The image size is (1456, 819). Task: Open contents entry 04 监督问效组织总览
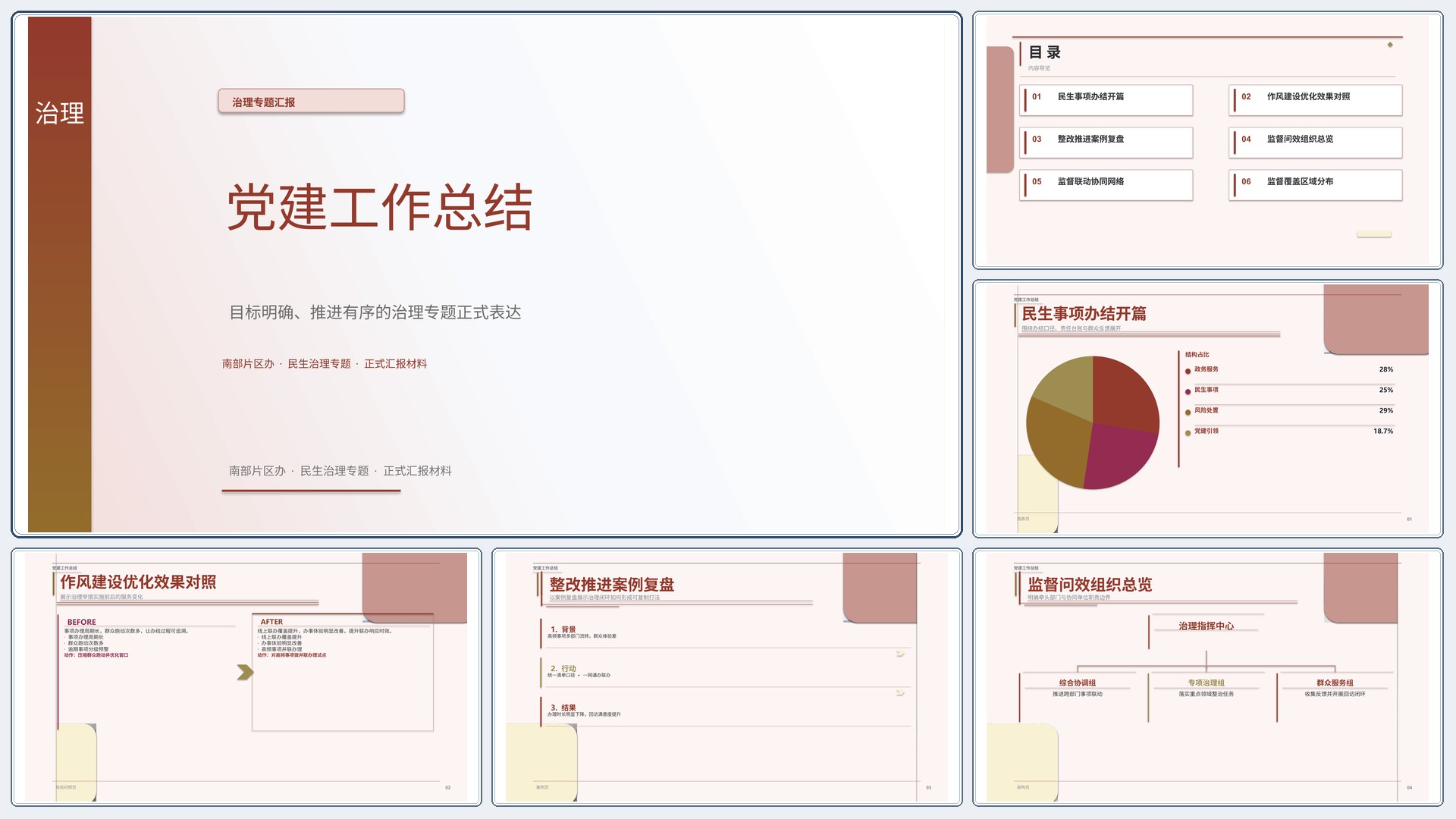click(1316, 142)
